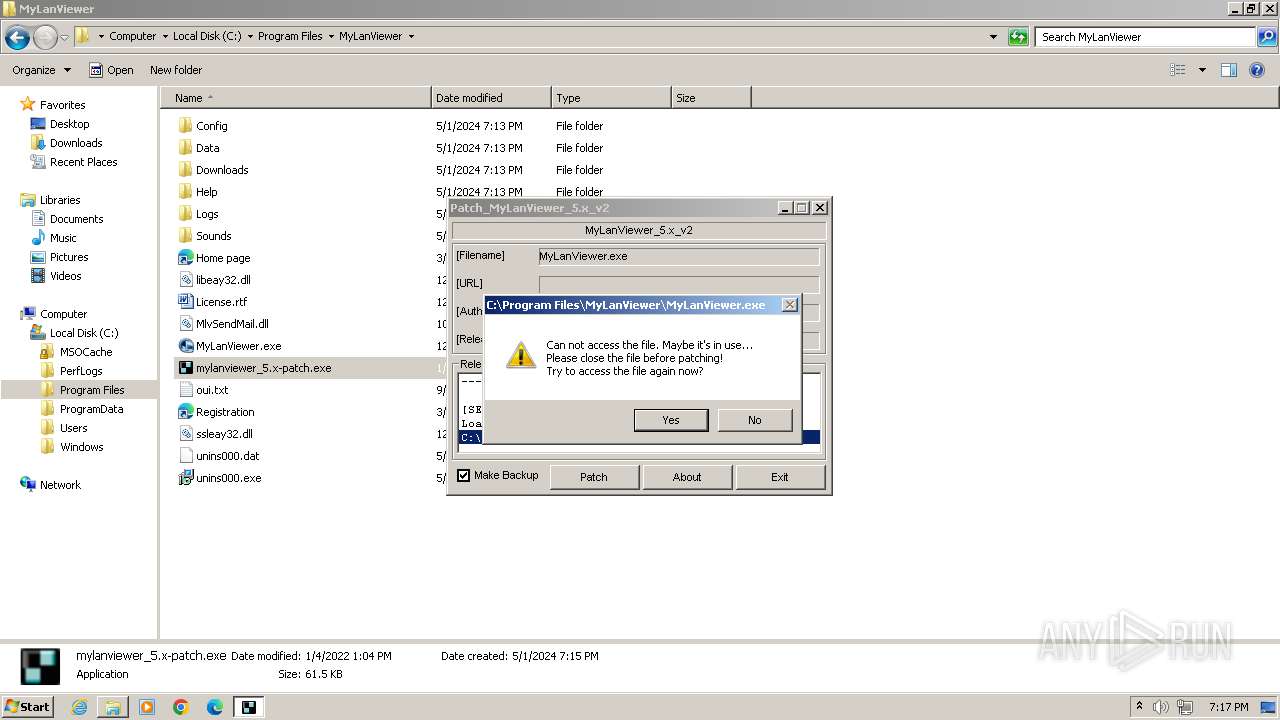Open the recent locations dropdown arrow

tap(65, 37)
